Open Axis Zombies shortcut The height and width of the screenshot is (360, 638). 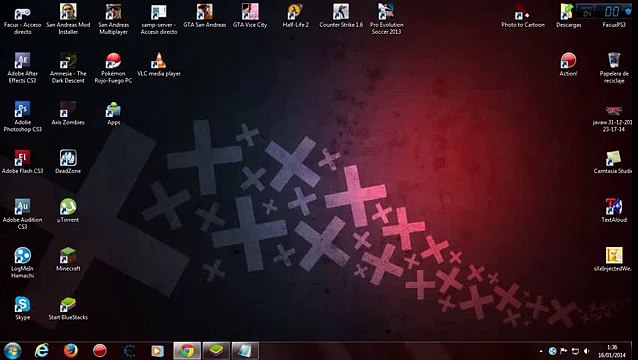[x=68, y=114]
